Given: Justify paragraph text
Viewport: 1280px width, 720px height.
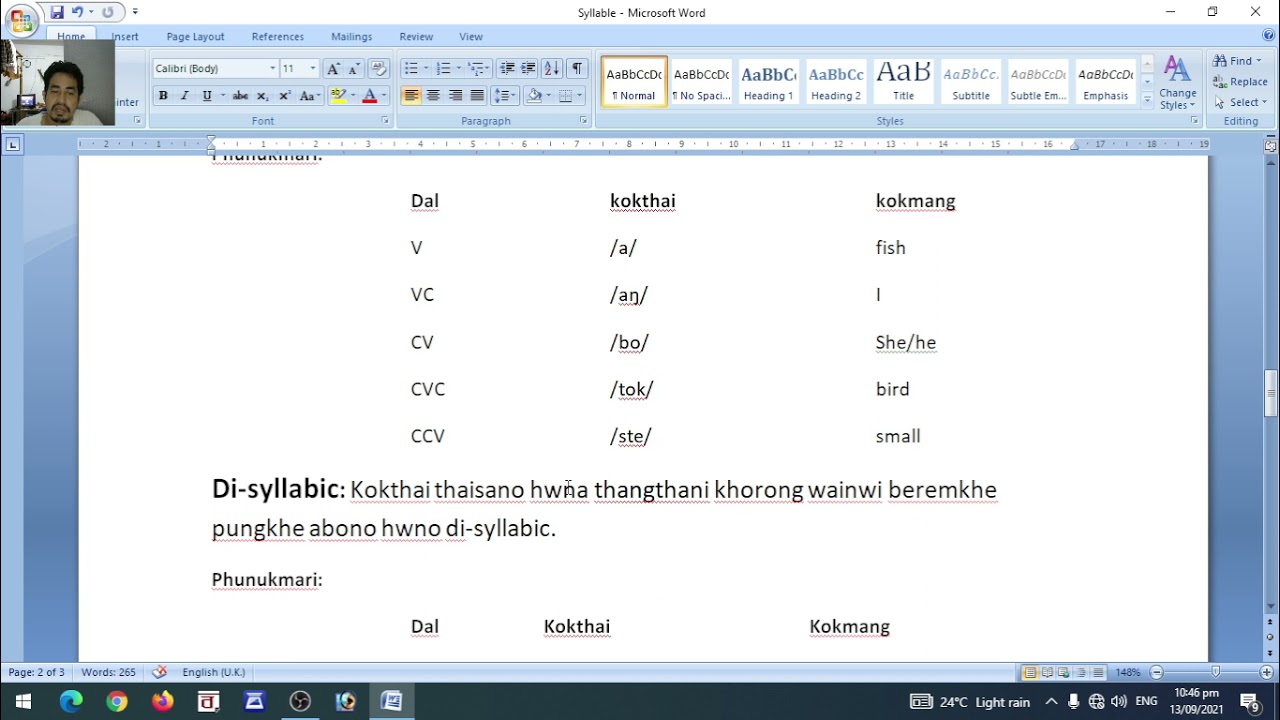Looking at the screenshot, I should coord(478,96).
